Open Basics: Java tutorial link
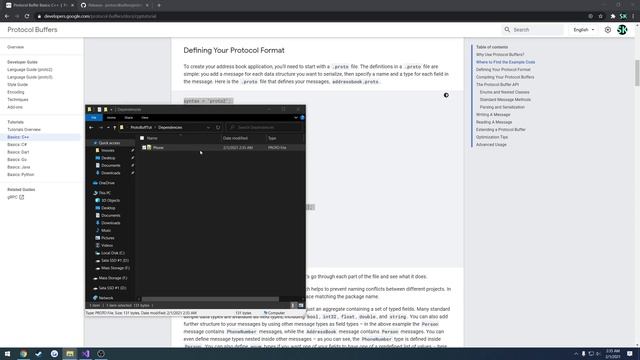 click(x=19, y=167)
